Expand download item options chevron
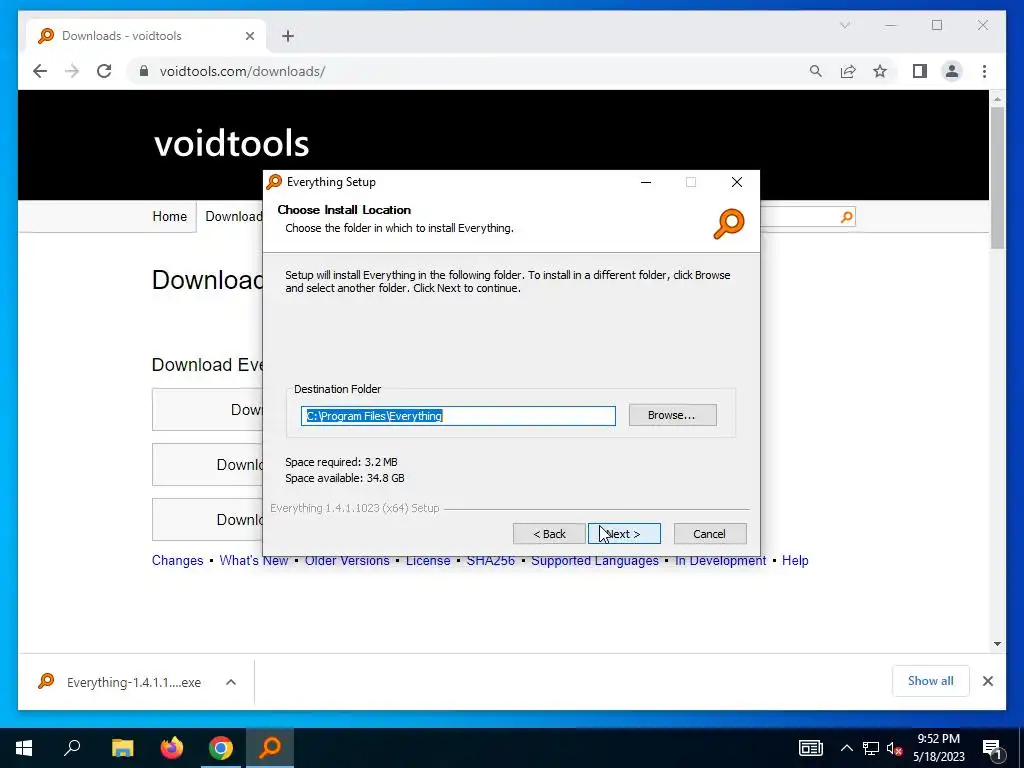The height and width of the screenshot is (768, 1024). coord(231,682)
